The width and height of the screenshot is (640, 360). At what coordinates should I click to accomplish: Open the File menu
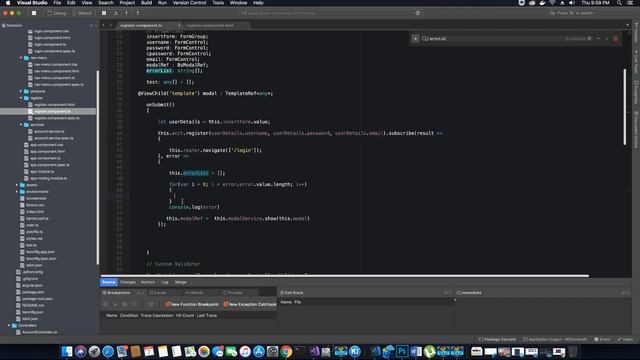click(x=57, y=3)
